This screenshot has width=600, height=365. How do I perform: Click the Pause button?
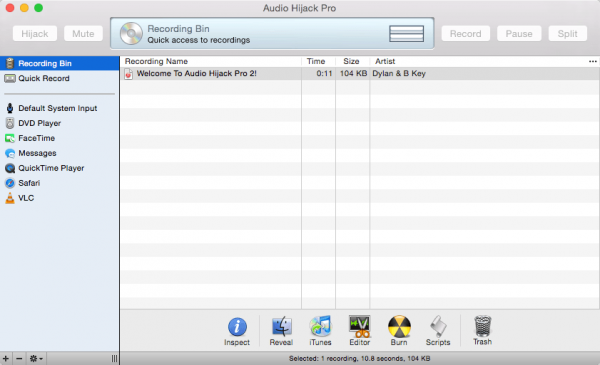click(519, 34)
